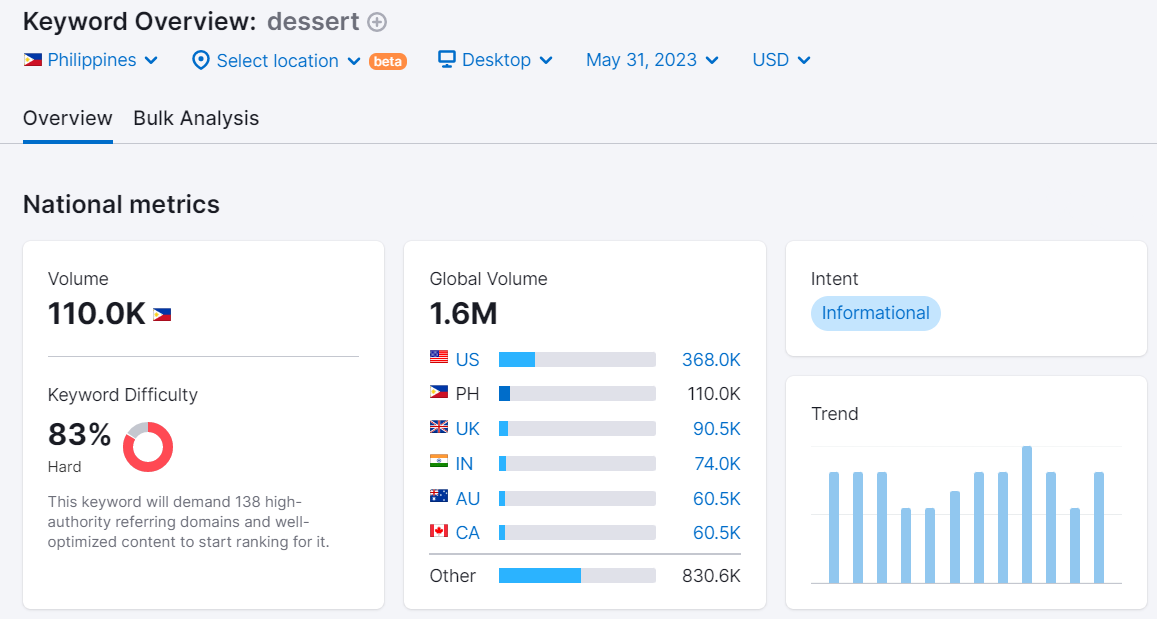Select the Overview tab
The height and width of the screenshot is (619, 1157).
click(x=67, y=118)
